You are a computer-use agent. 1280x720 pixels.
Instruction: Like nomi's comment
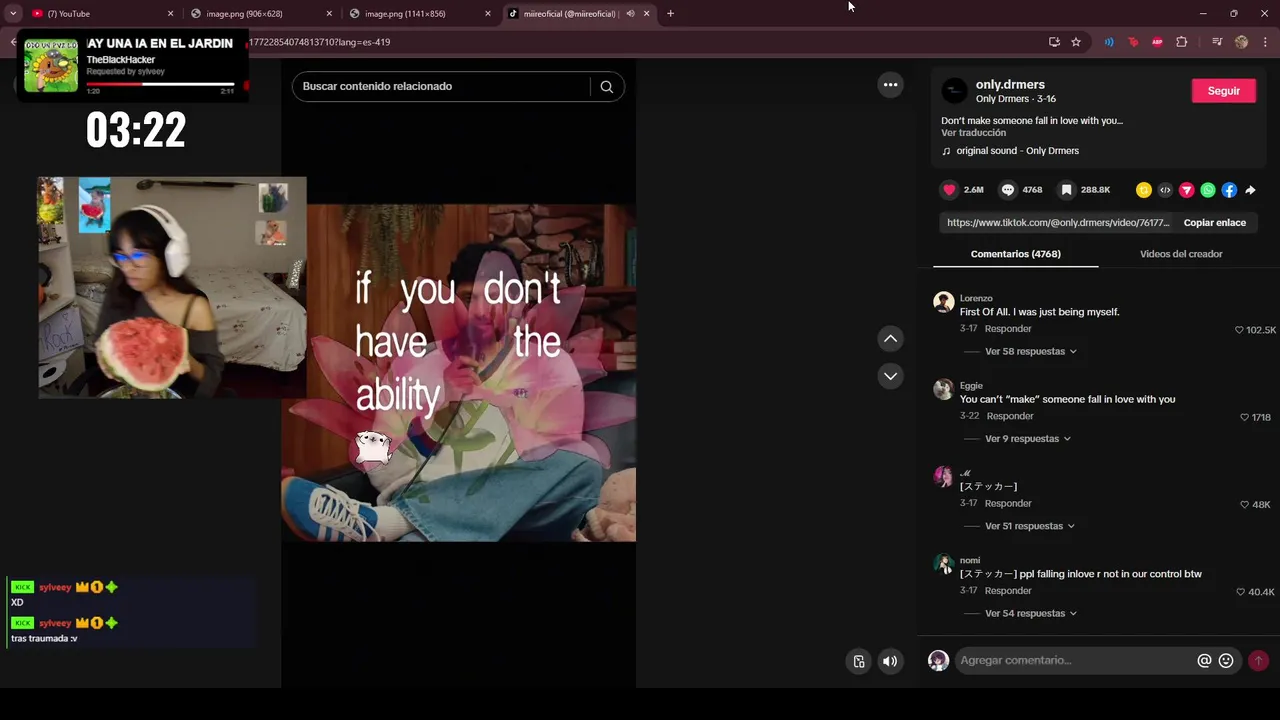tap(1240, 592)
